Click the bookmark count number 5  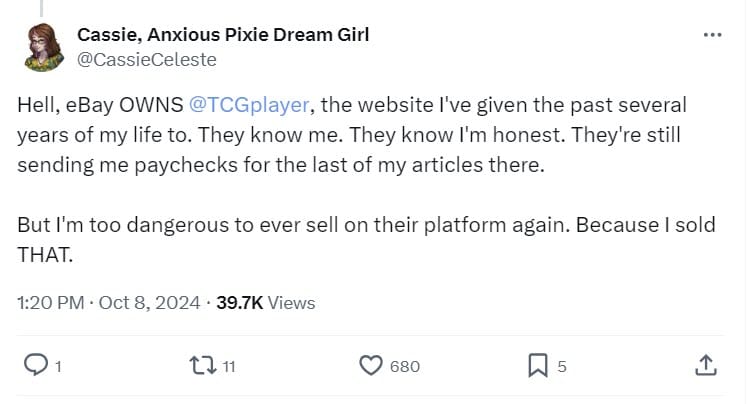click(x=562, y=367)
